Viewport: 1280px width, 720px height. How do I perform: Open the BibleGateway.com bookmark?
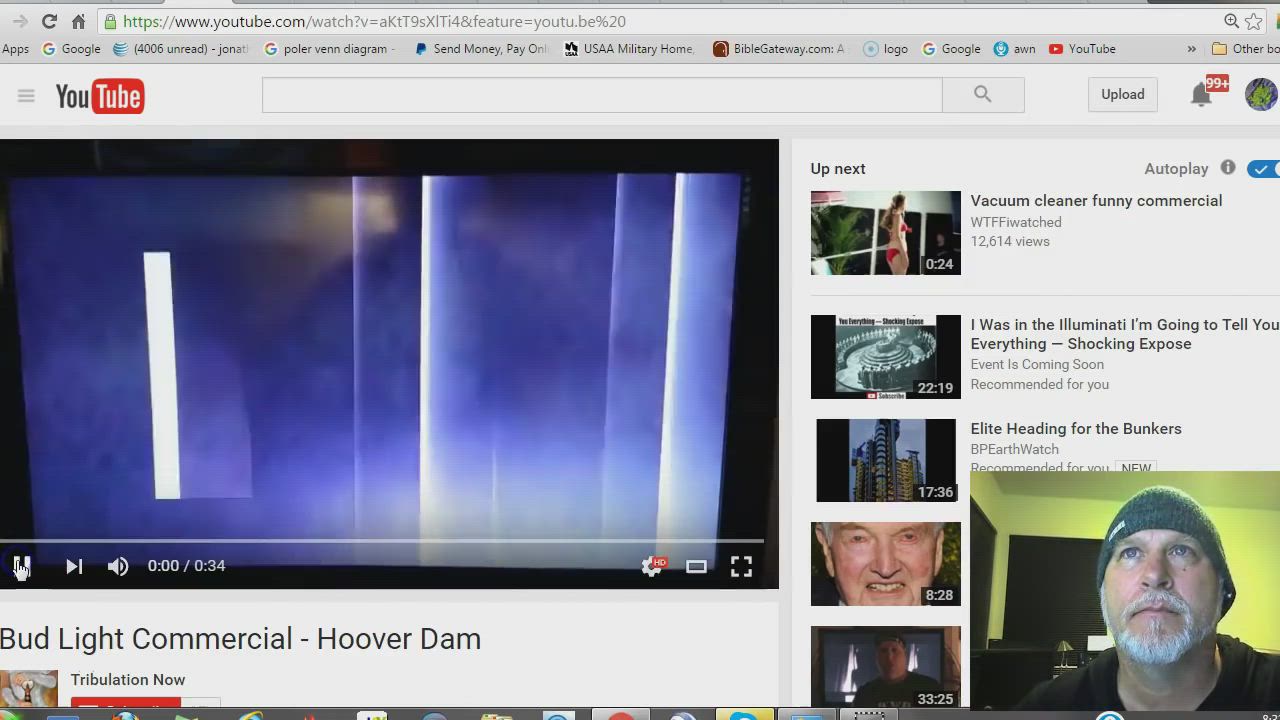coord(779,49)
